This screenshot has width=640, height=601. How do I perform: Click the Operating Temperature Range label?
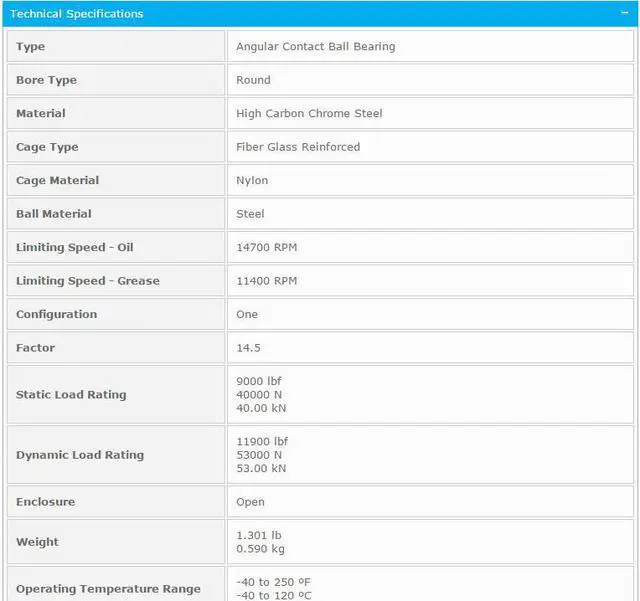pyautogui.click(x=108, y=589)
